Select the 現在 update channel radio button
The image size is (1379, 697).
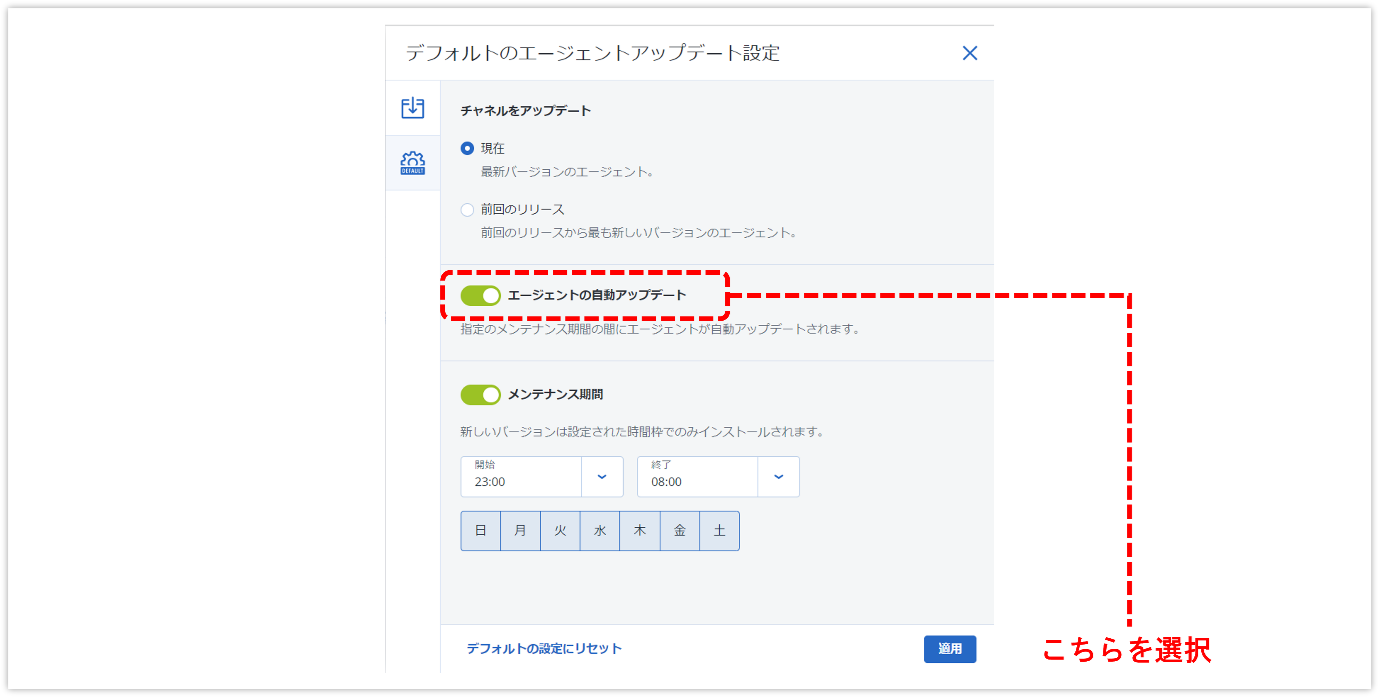coord(467,148)
